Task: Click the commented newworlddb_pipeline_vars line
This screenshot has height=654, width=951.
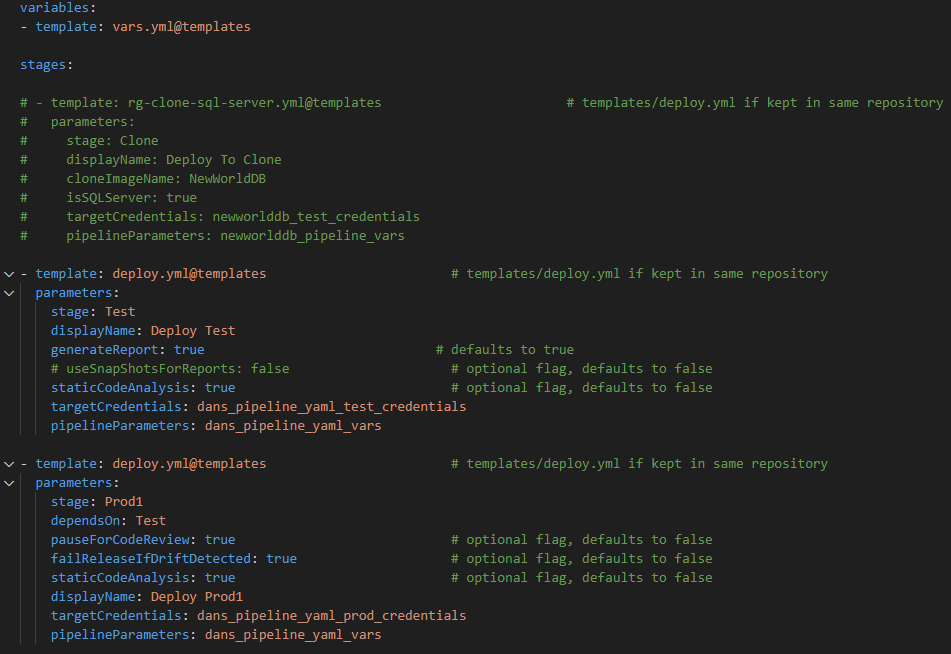Action: click(212, 235)
